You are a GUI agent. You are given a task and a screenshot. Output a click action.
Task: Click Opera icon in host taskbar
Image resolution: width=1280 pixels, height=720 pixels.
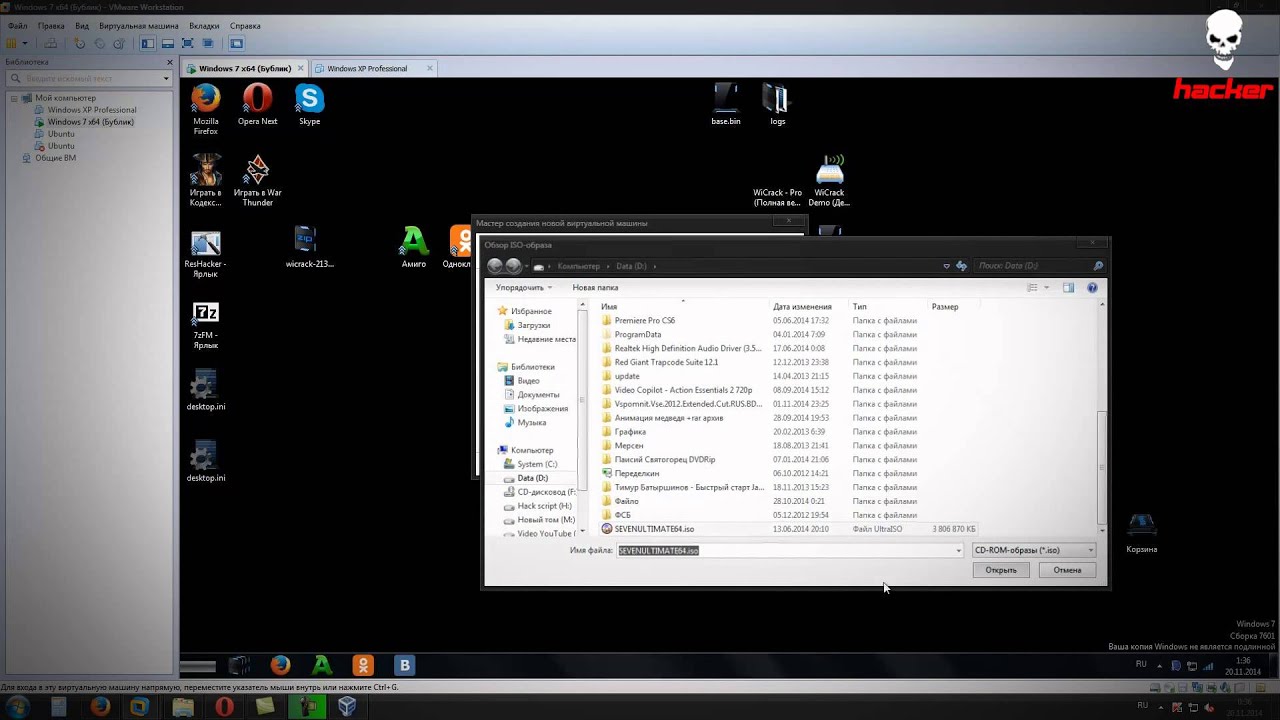click(x=224, y=707)
